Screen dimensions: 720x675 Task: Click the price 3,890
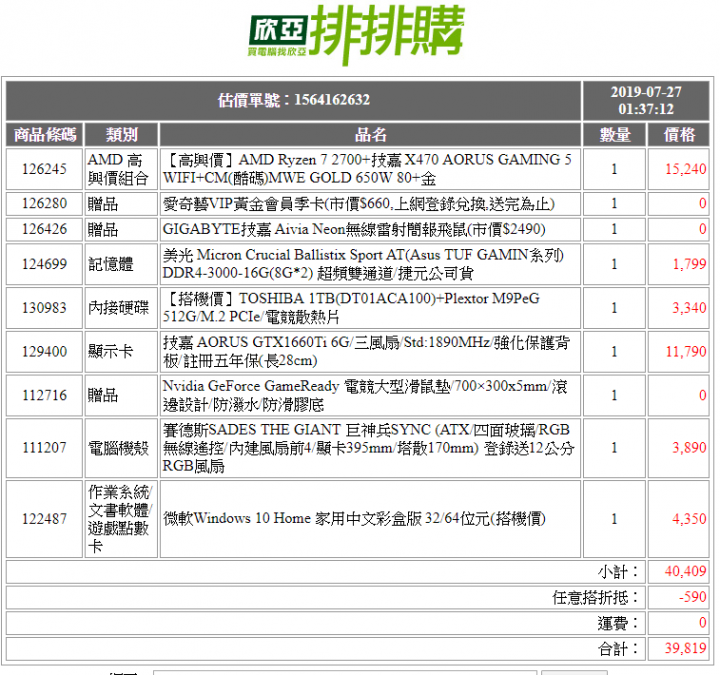tap(689, 448)
